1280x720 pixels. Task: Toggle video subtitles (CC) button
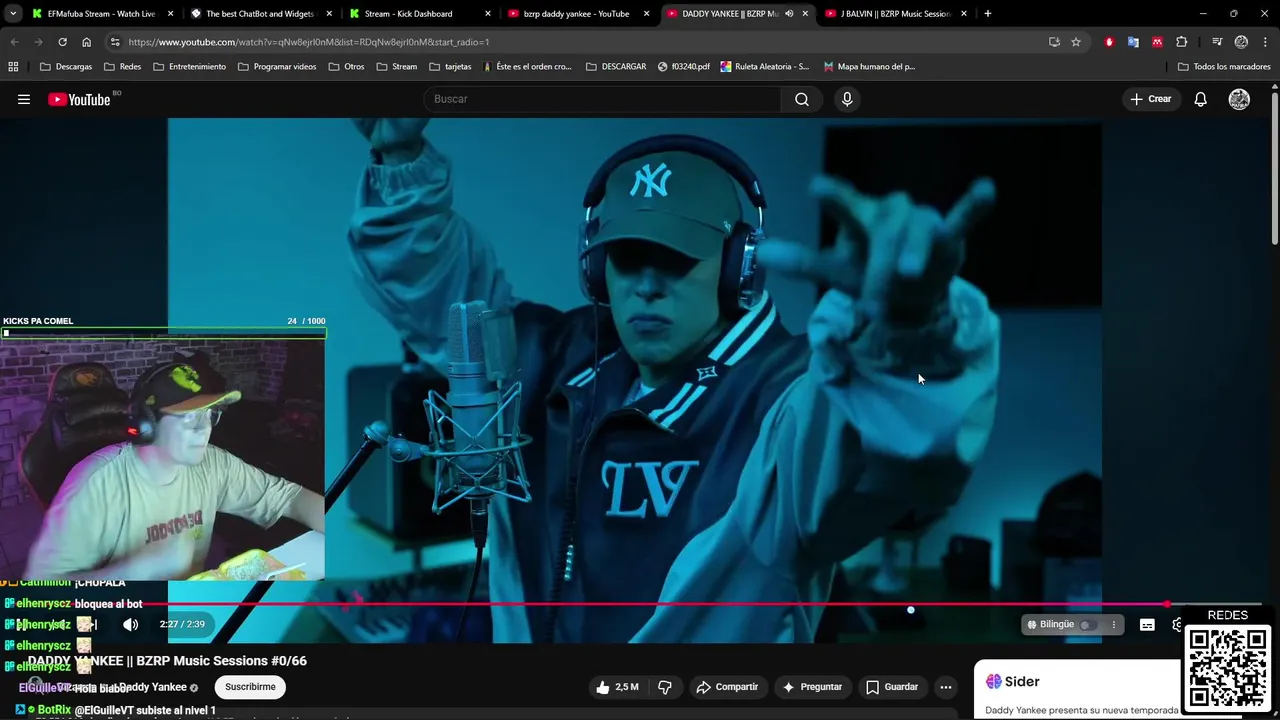click(x=1147, y=625)
